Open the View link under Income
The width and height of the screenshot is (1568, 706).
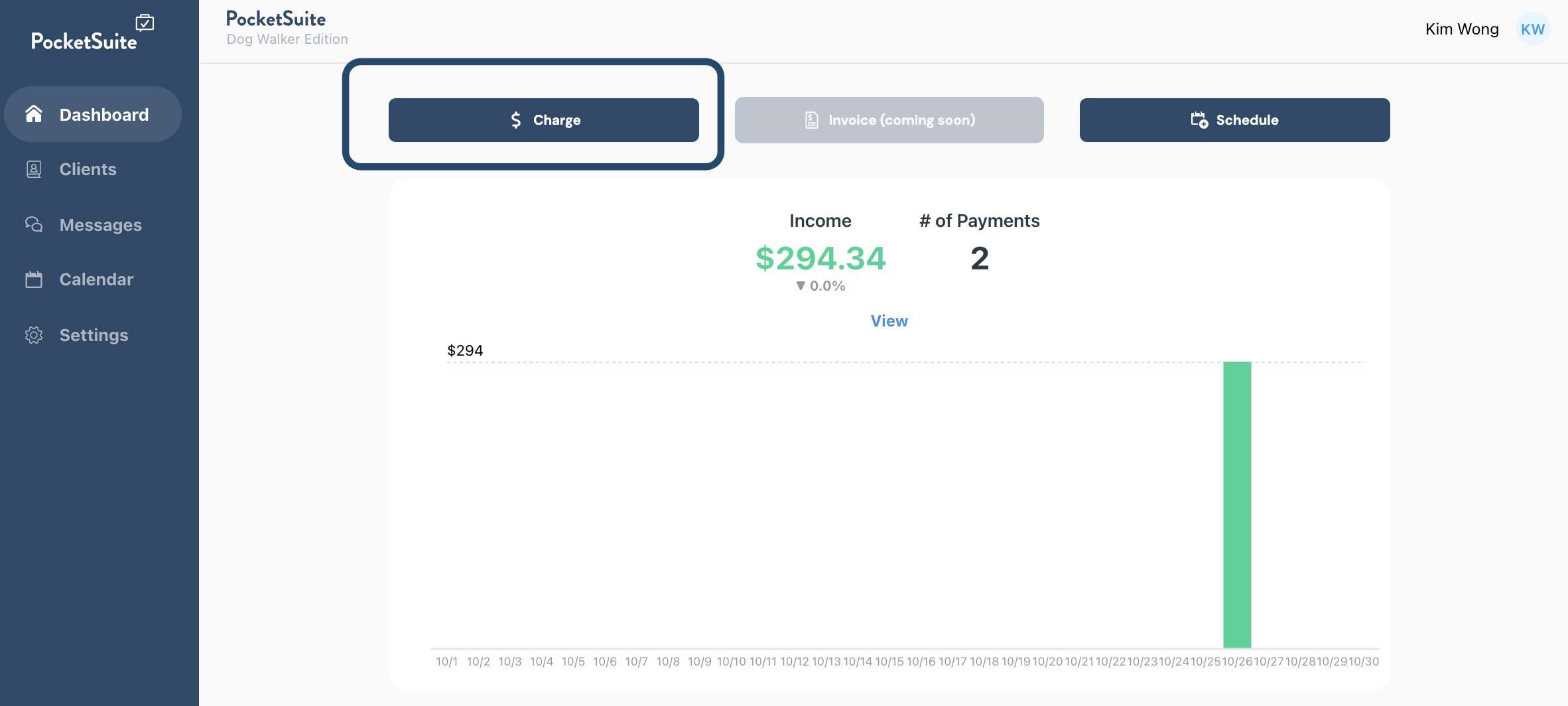pyautogui.click(x=889, y=321)
